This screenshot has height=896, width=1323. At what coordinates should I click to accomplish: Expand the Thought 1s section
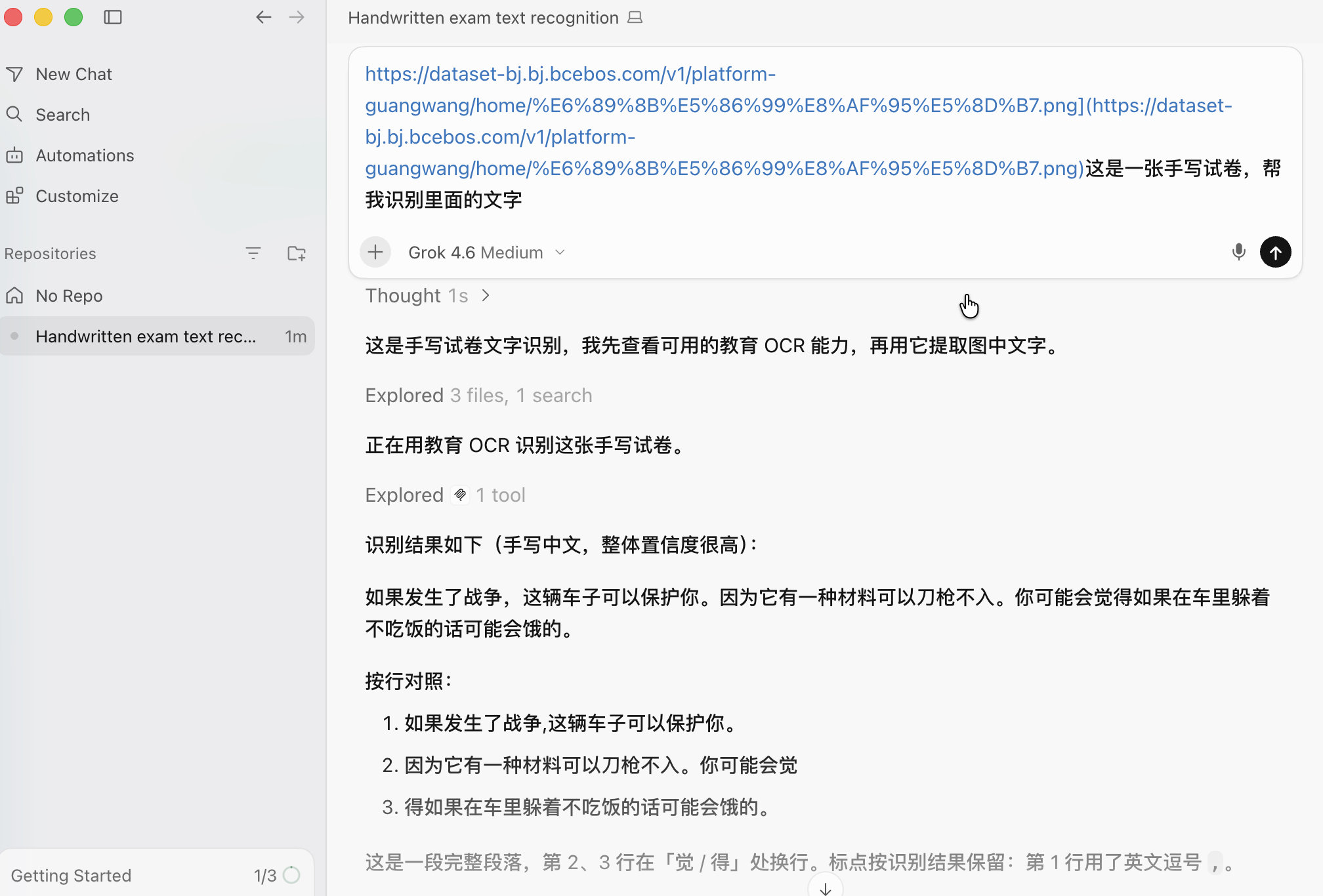tap(428, 296)
